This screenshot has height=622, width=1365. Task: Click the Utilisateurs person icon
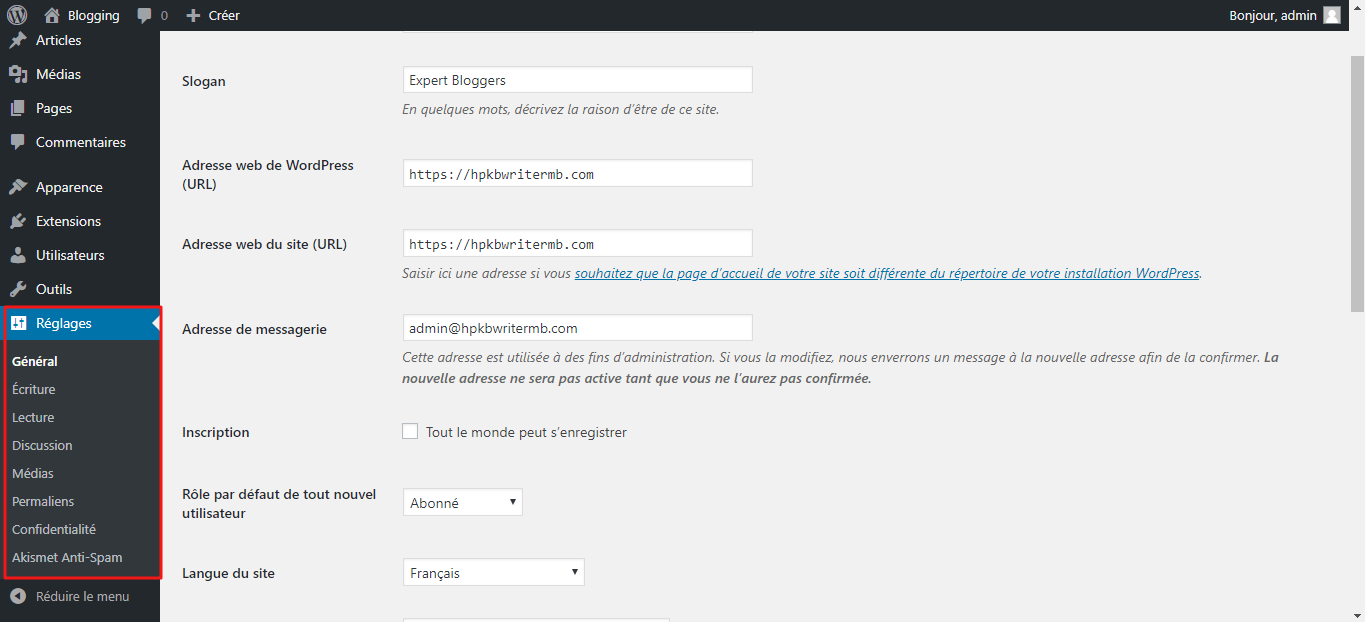[x=17, y=255]
